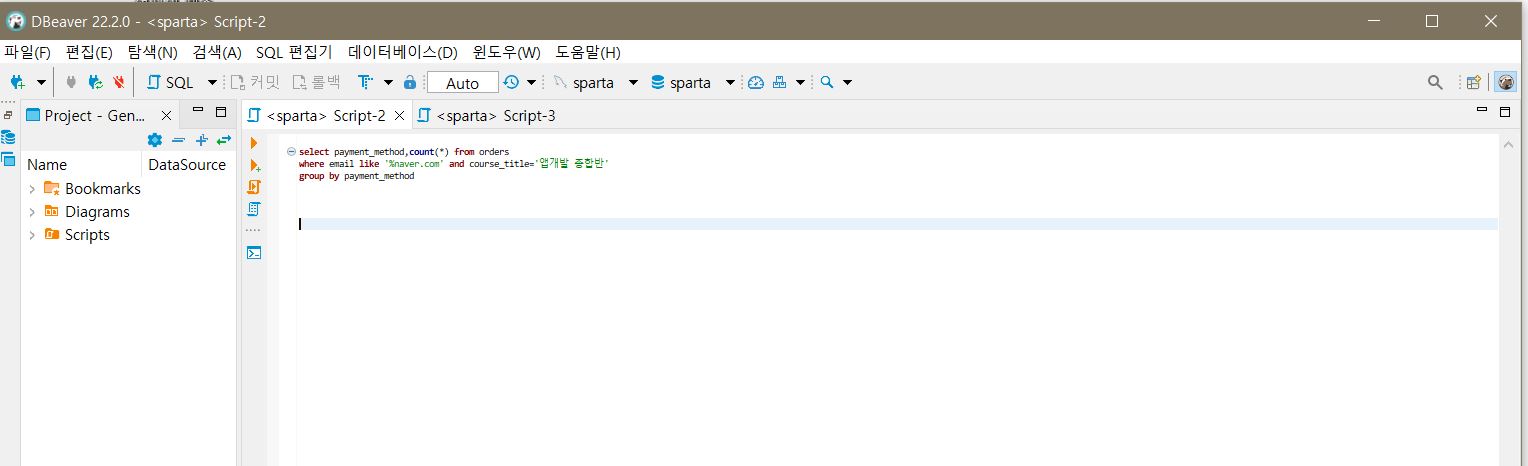Toggle the lock icon in toolbar
1528x466 pixels.
click(410, 83)
